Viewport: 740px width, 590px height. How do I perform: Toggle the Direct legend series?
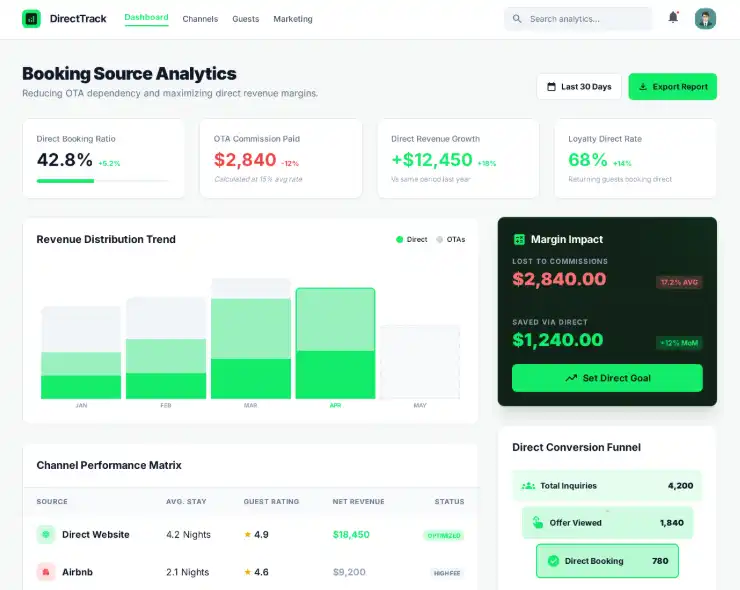point(411,240)
